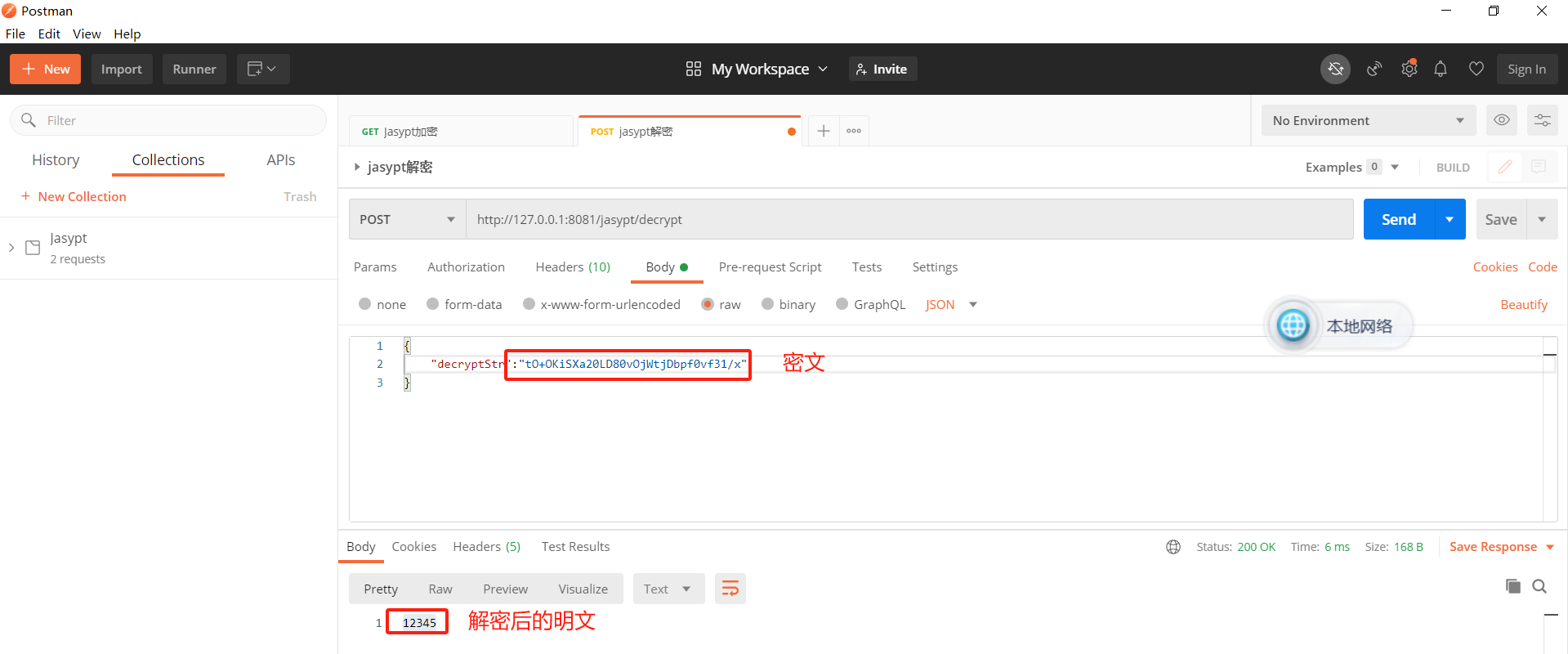The image size is (1568, 654).
Task: Click the edit pencil icon beside BUILD
Action: (x=1505, y=167)
